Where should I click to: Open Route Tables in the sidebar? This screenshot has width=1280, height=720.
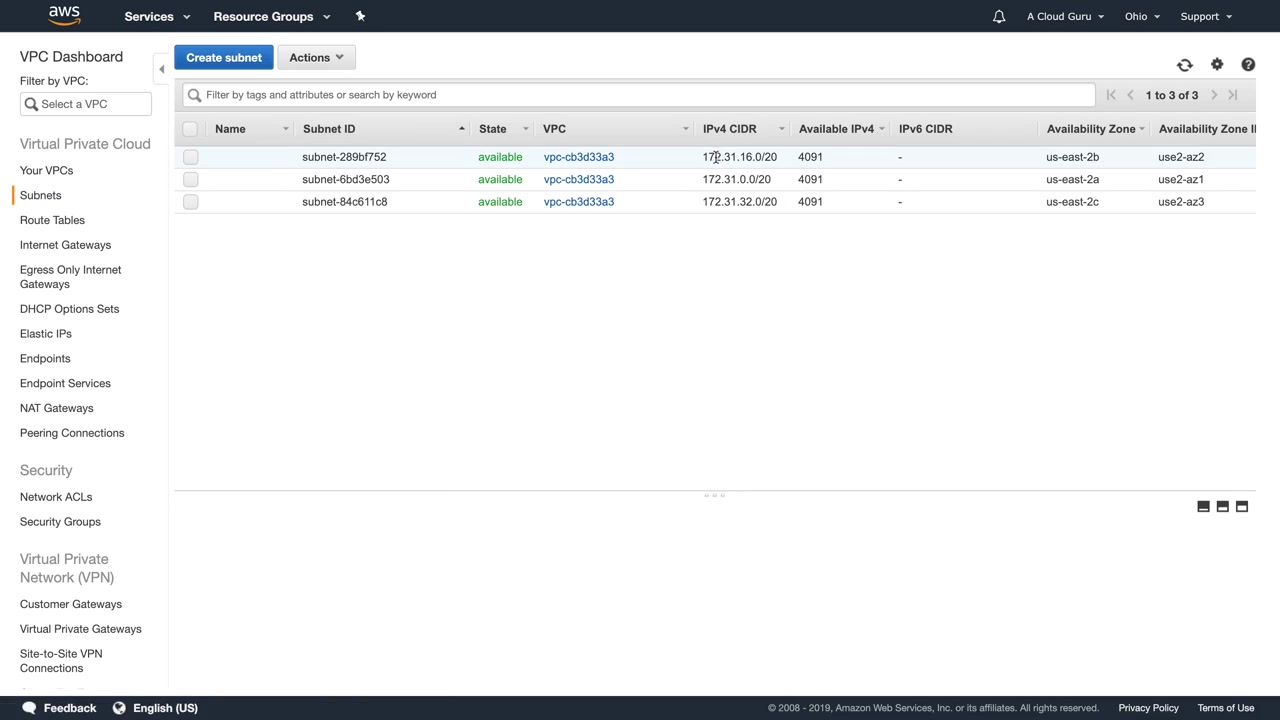coord(52,220)
